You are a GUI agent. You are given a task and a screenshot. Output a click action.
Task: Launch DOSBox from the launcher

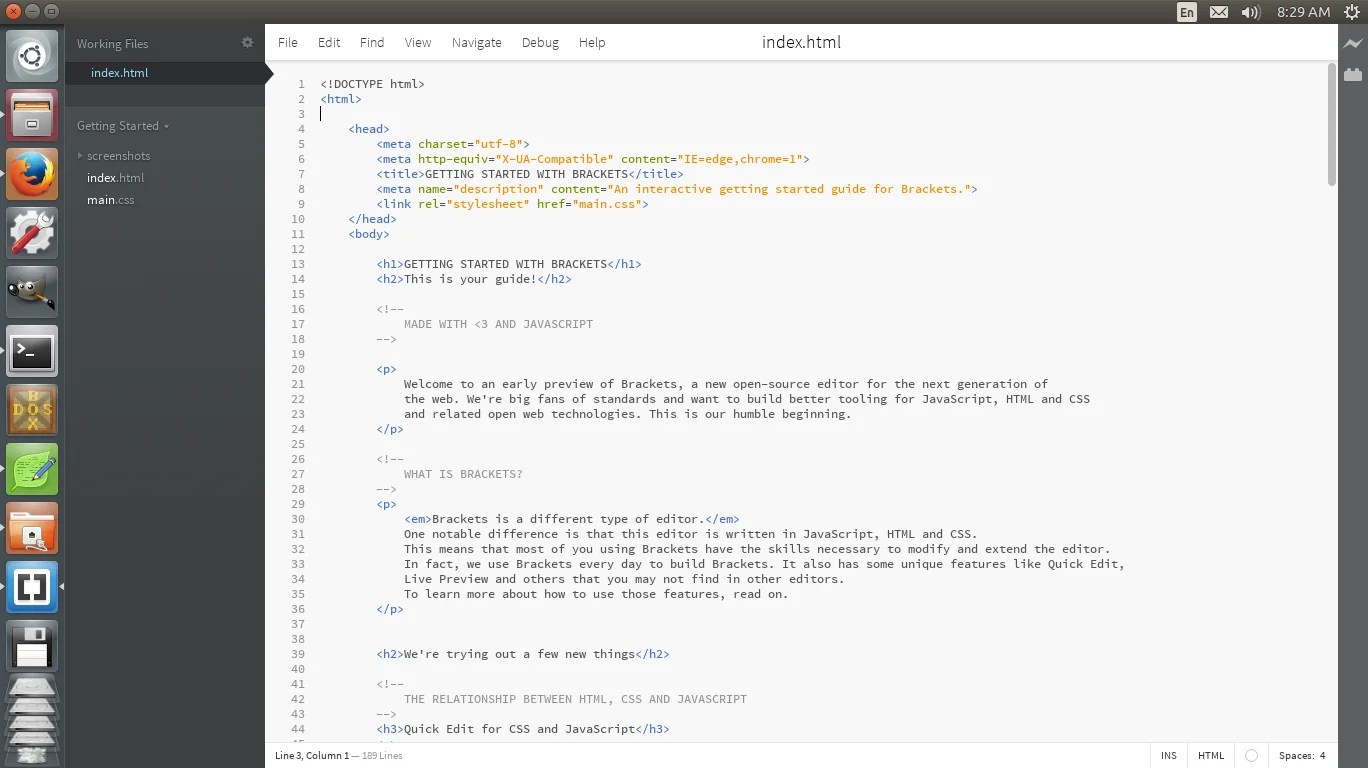tap(32, 410)
